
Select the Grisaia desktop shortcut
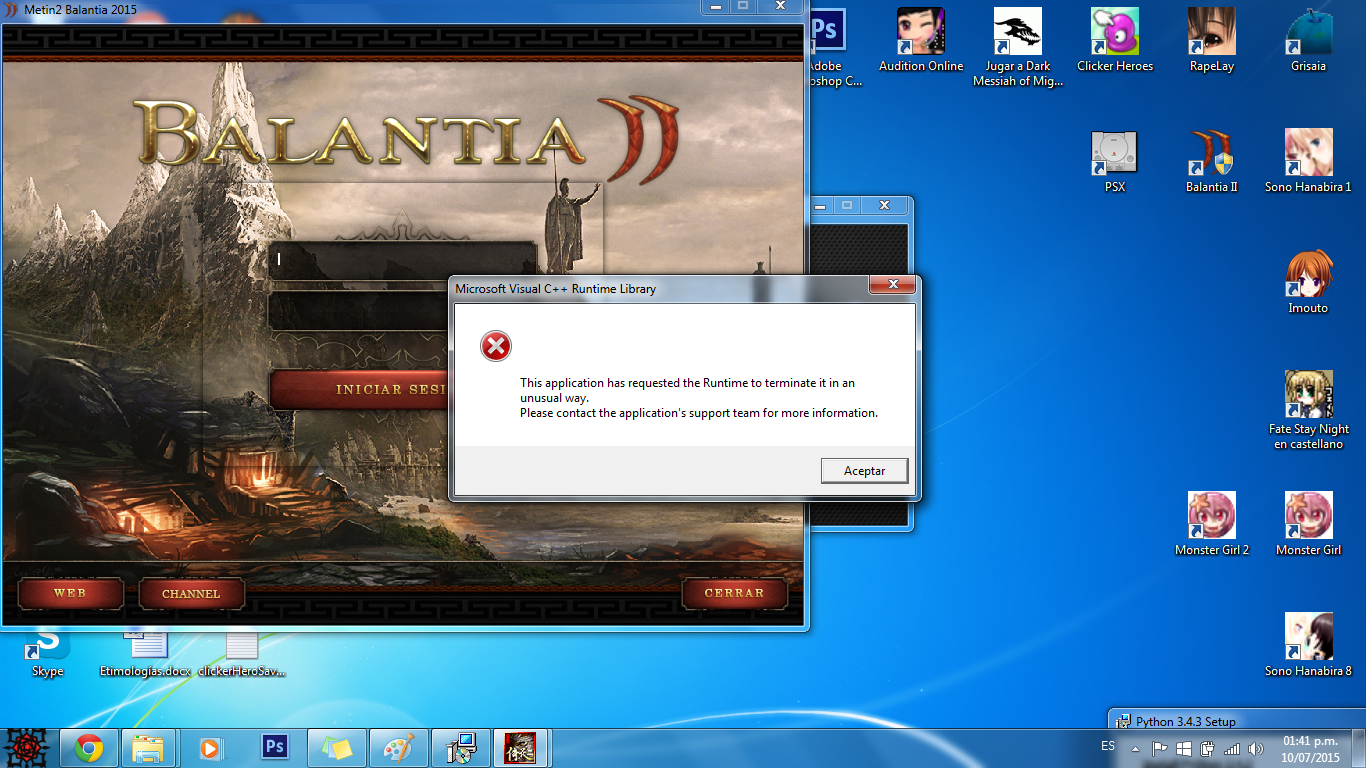click(1308, 41)
